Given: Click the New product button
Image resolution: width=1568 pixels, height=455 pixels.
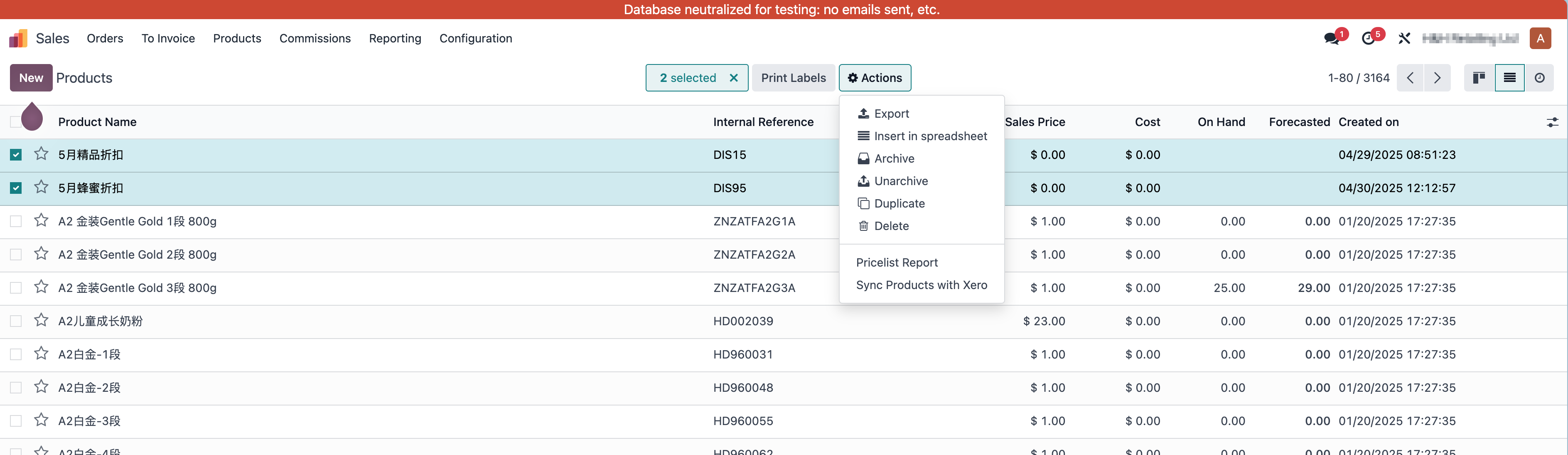Looking at the screenshot, I should coord(31,78).
